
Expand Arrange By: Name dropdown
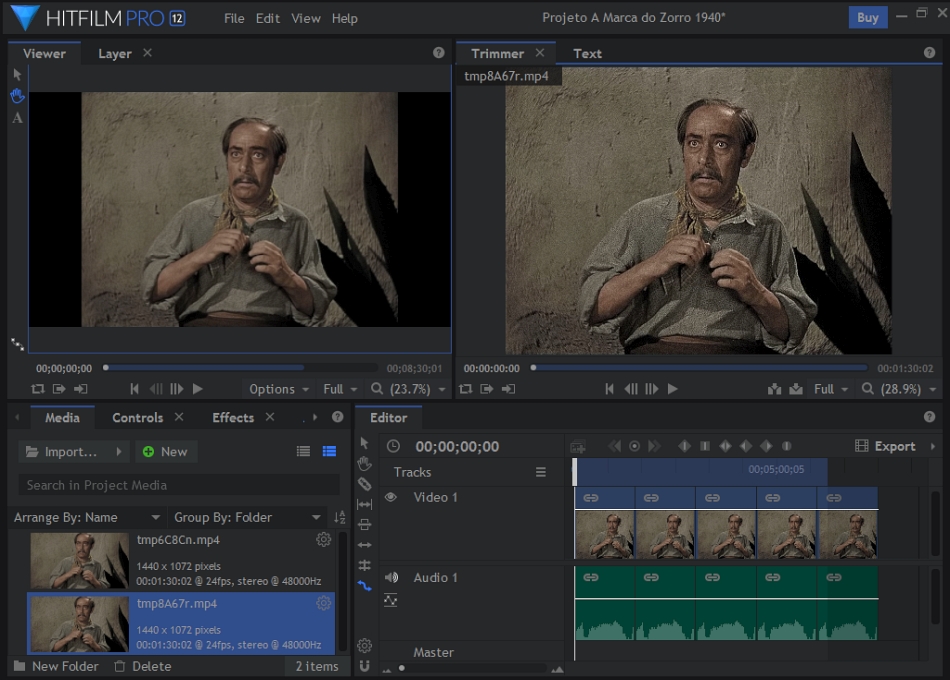tap(87, 517)
